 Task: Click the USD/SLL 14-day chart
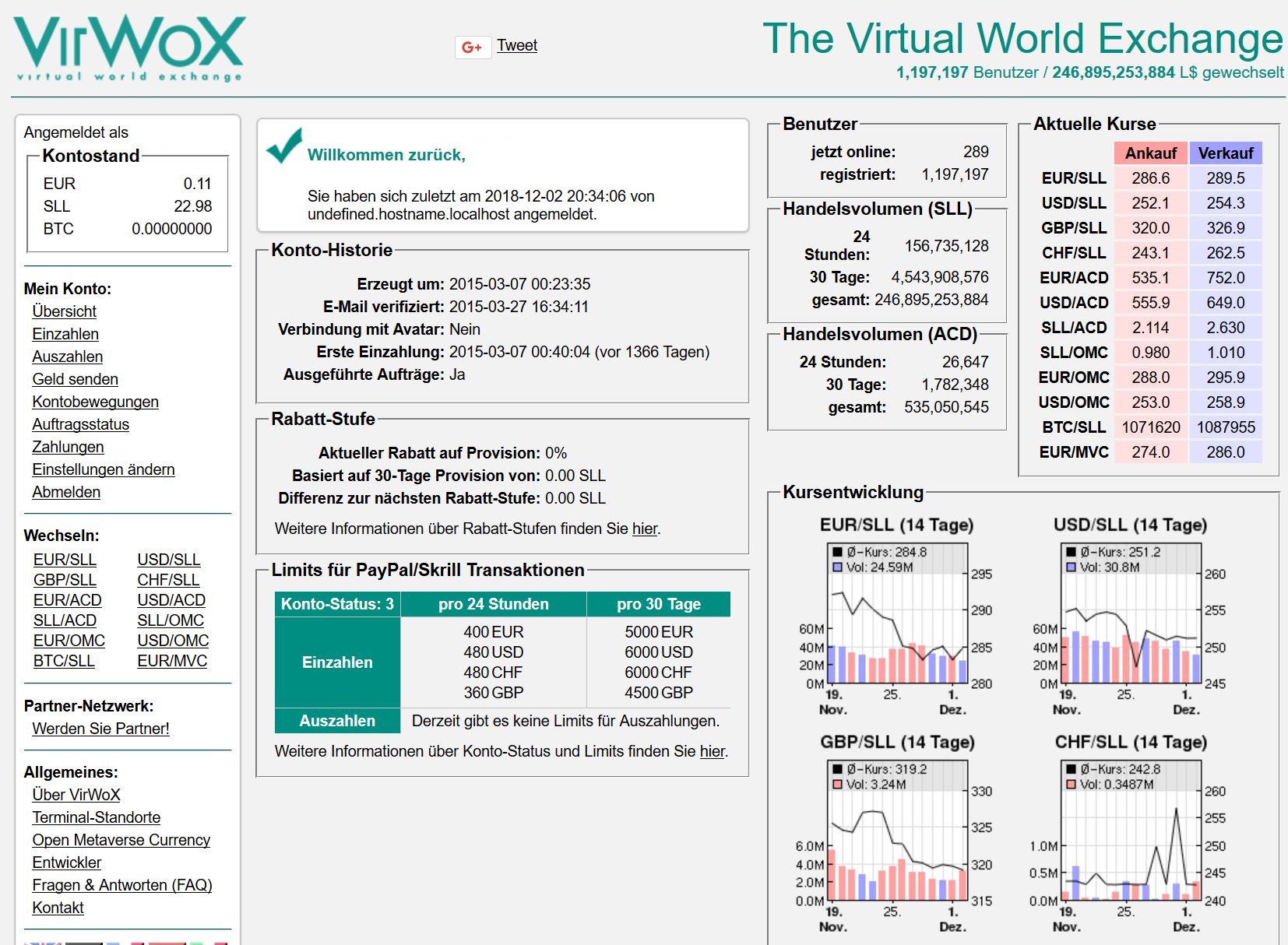1130,616
